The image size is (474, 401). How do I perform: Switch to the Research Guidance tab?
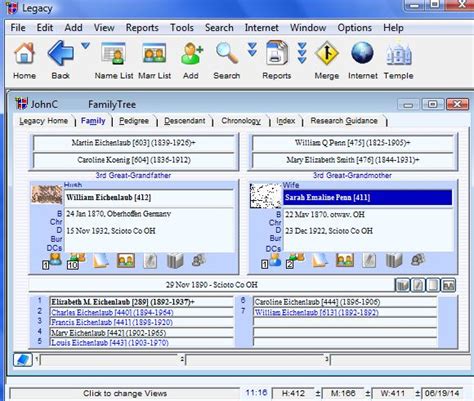[344, 121]
